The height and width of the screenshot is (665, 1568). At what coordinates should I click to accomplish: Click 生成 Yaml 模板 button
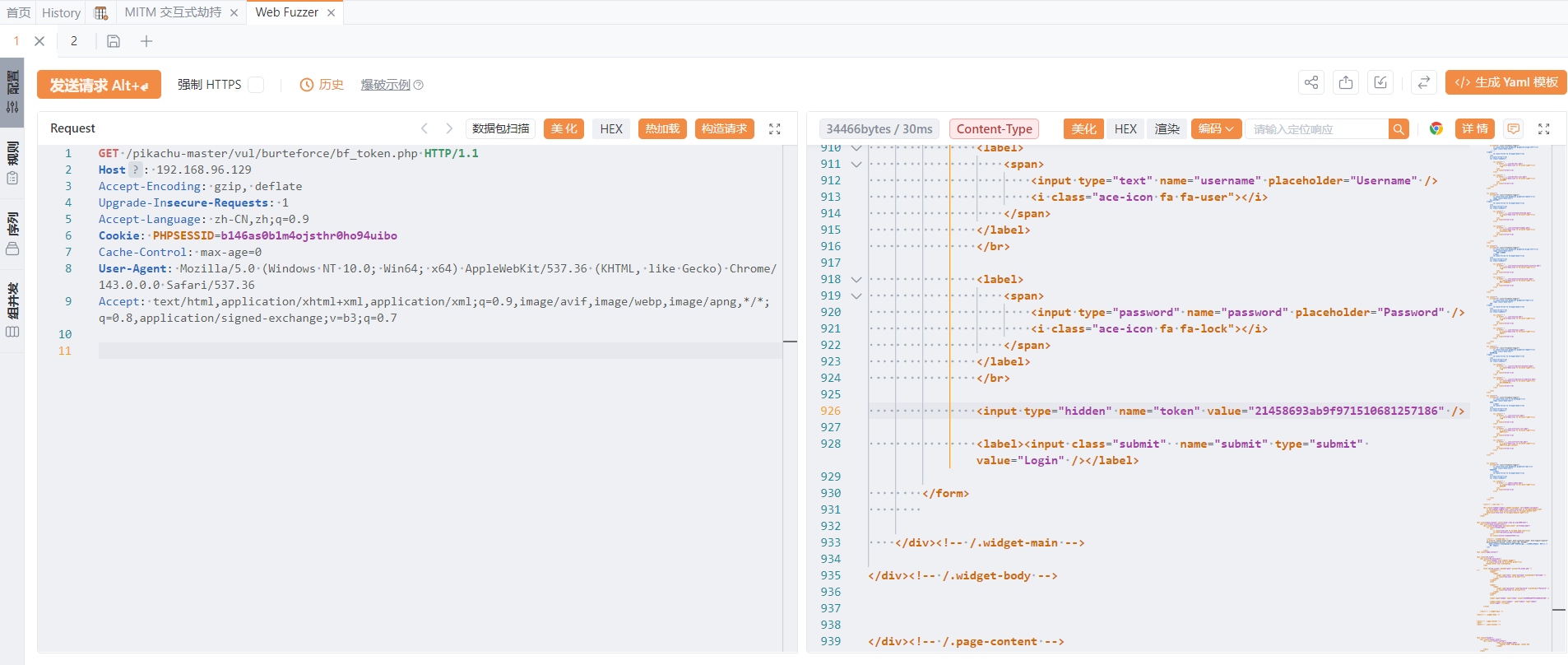pyautogui.click(x=1506, y=82)
